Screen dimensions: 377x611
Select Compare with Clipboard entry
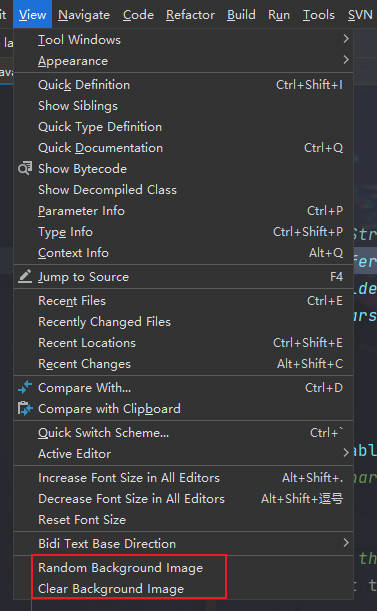184,409
